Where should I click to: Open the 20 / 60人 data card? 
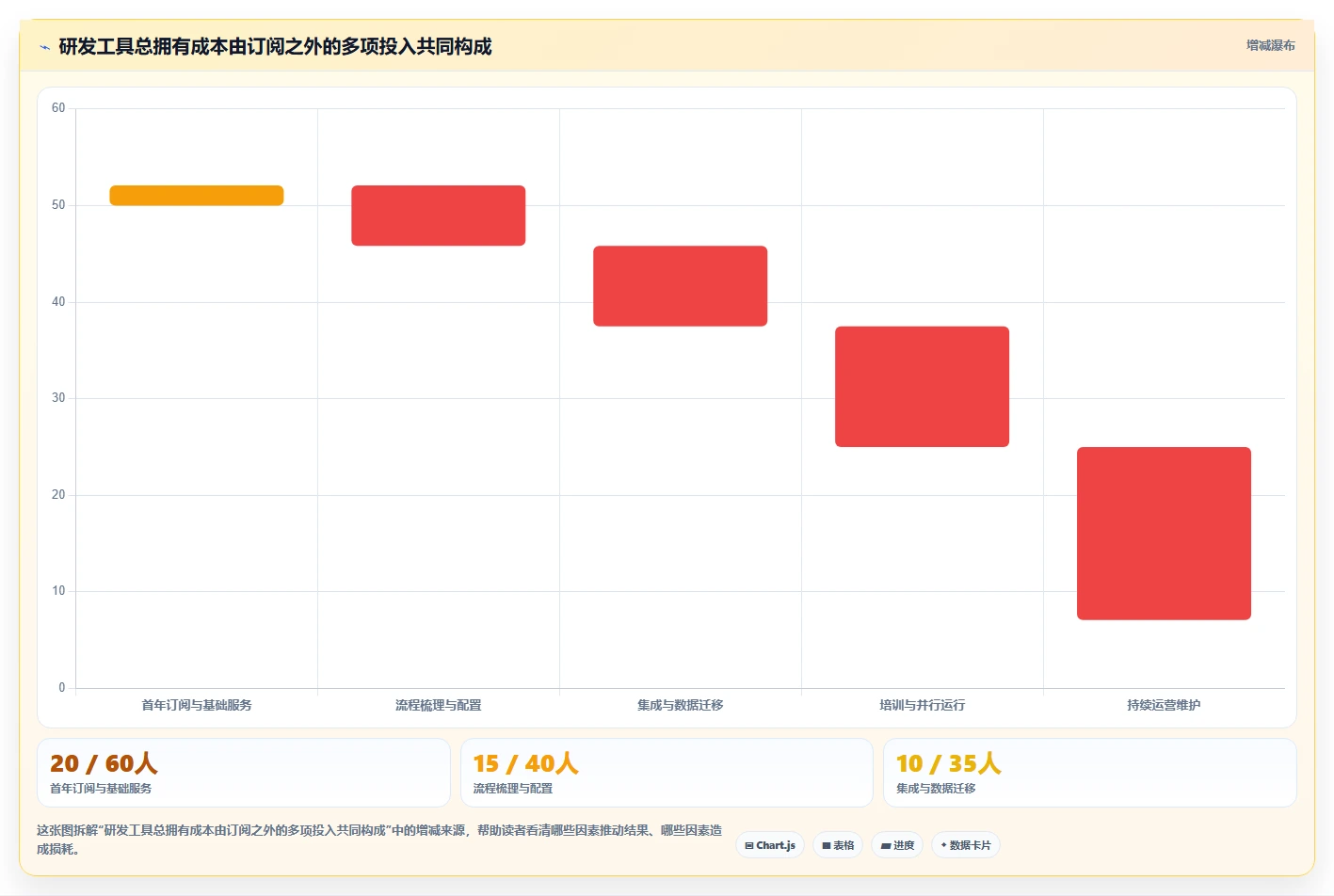[x=244, y=773]
